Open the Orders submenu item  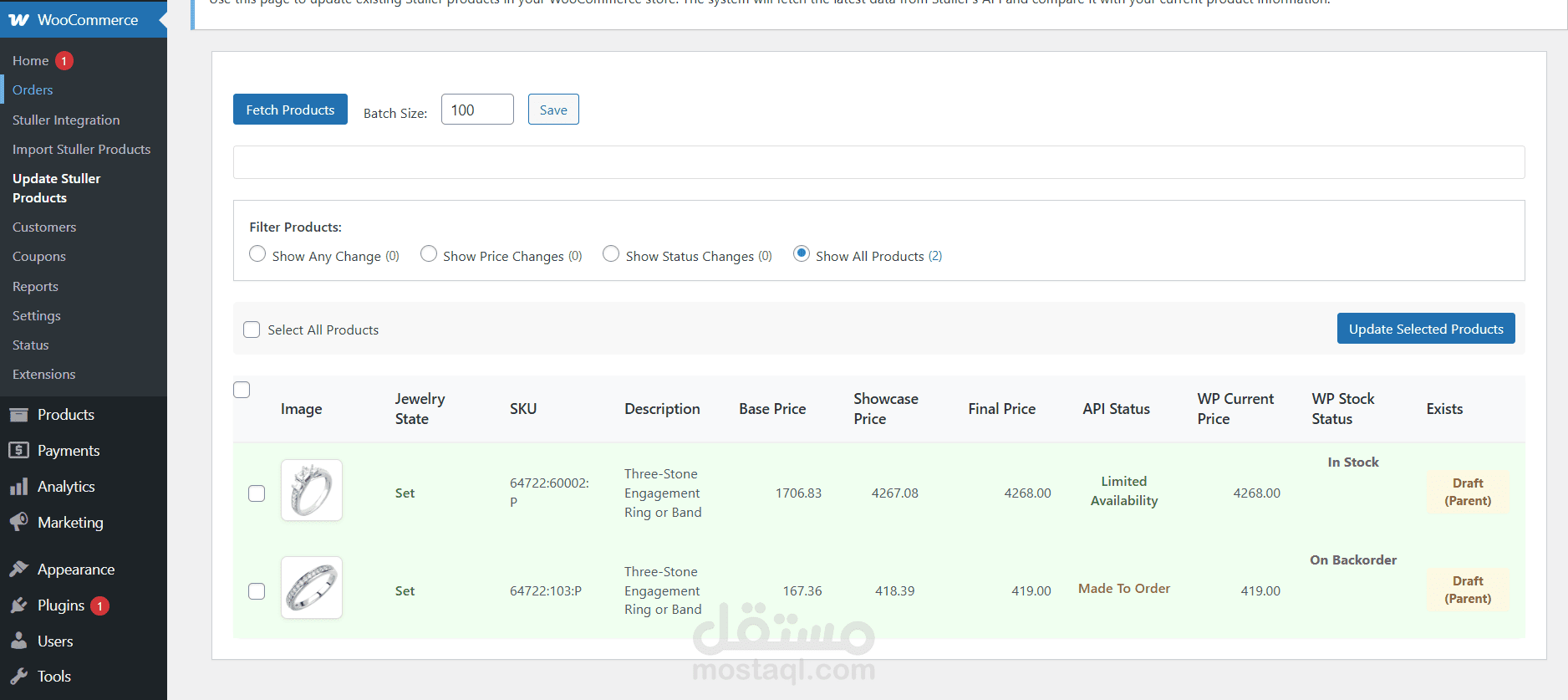pos(33,89)
